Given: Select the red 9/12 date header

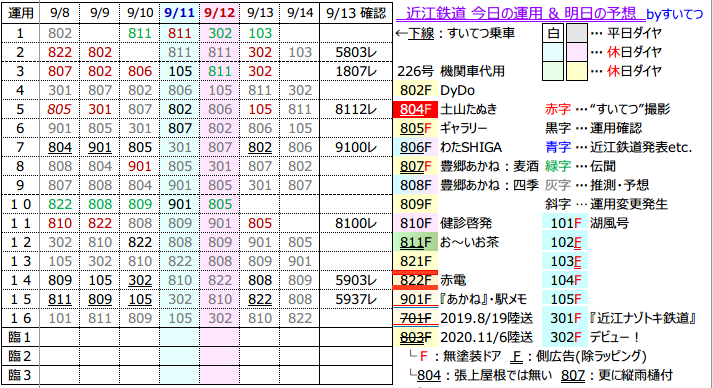Looking at the screenshot, I should pyautogui.click(x=219, y=14).
